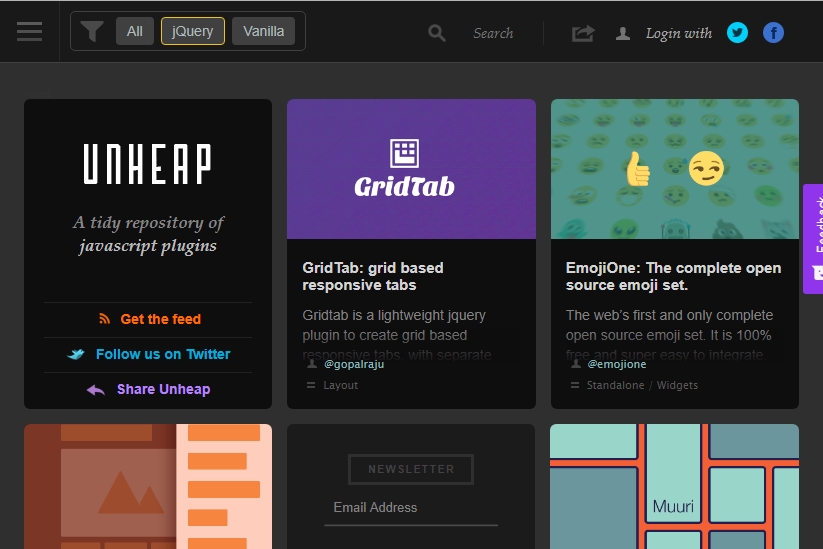Open the GridTab purple thumbnail
823x549 pixels.
pyautogui.click(x=412, y=169)
